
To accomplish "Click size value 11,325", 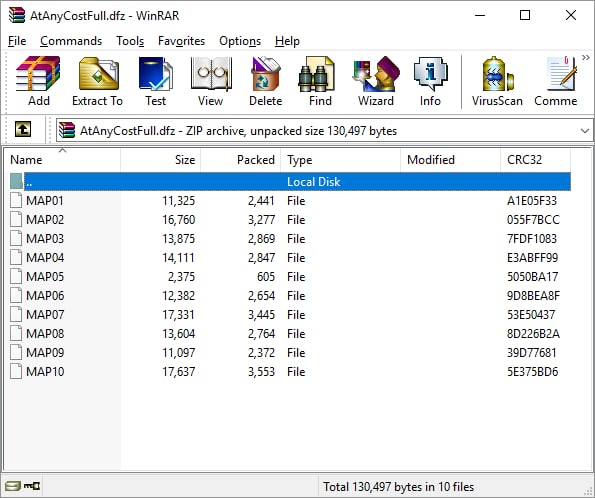I will pyautogui.click(x=178, y=200).
